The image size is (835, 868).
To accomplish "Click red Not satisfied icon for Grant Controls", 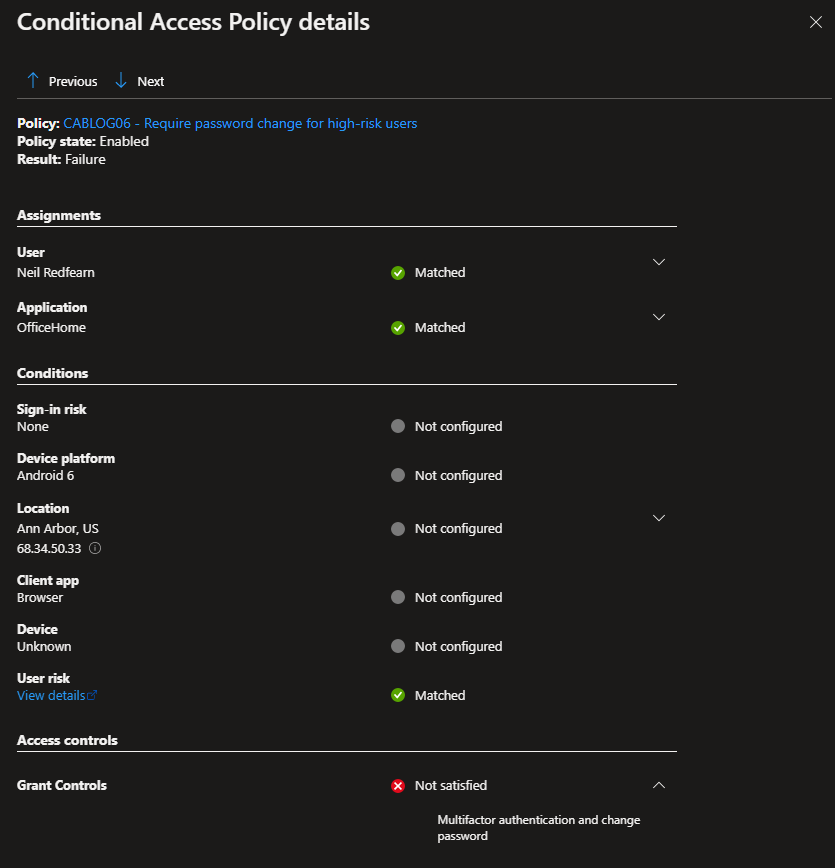I will coord(398,786).
